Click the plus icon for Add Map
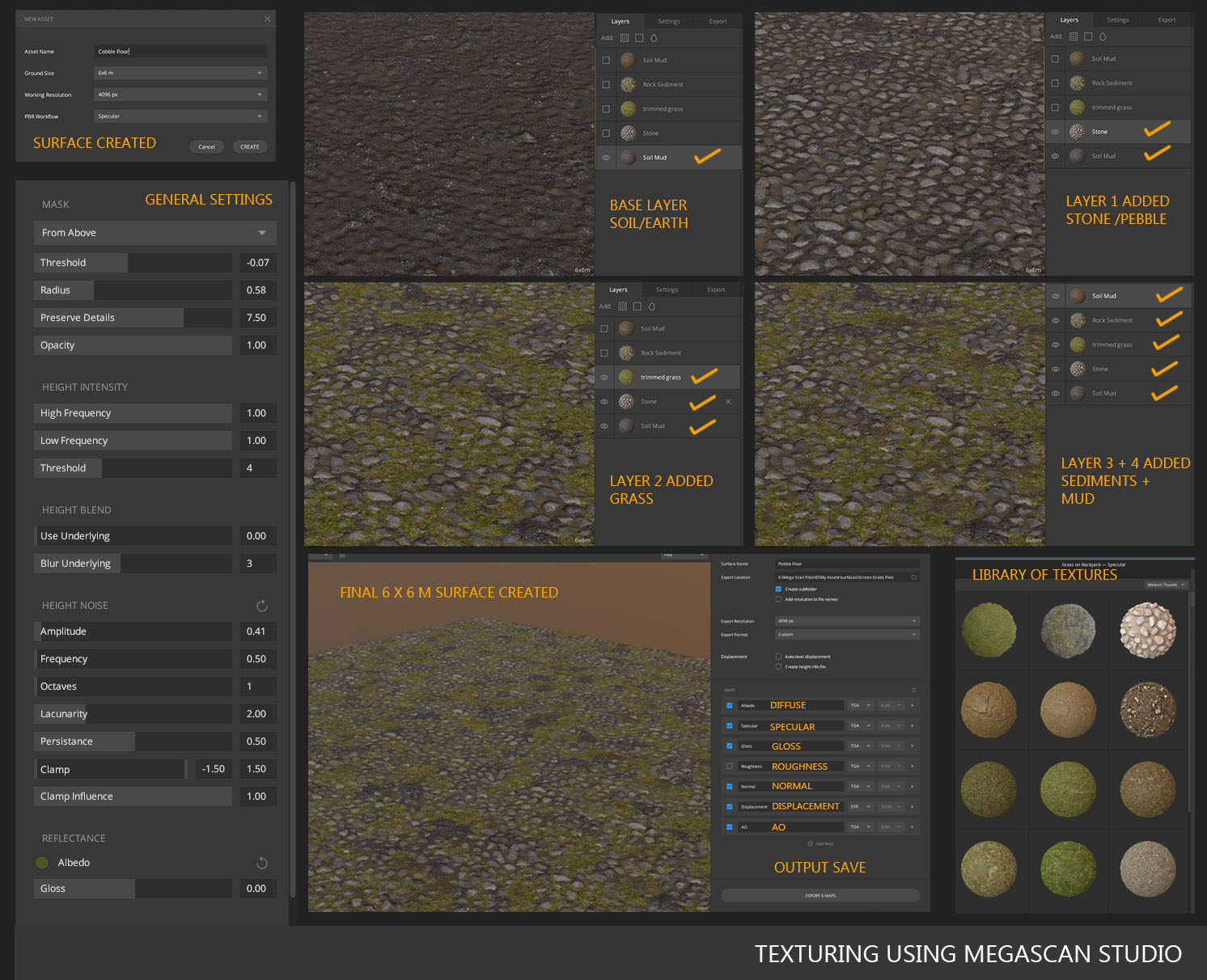Viewport: 1207px width, 980px height. pos(811,843)
